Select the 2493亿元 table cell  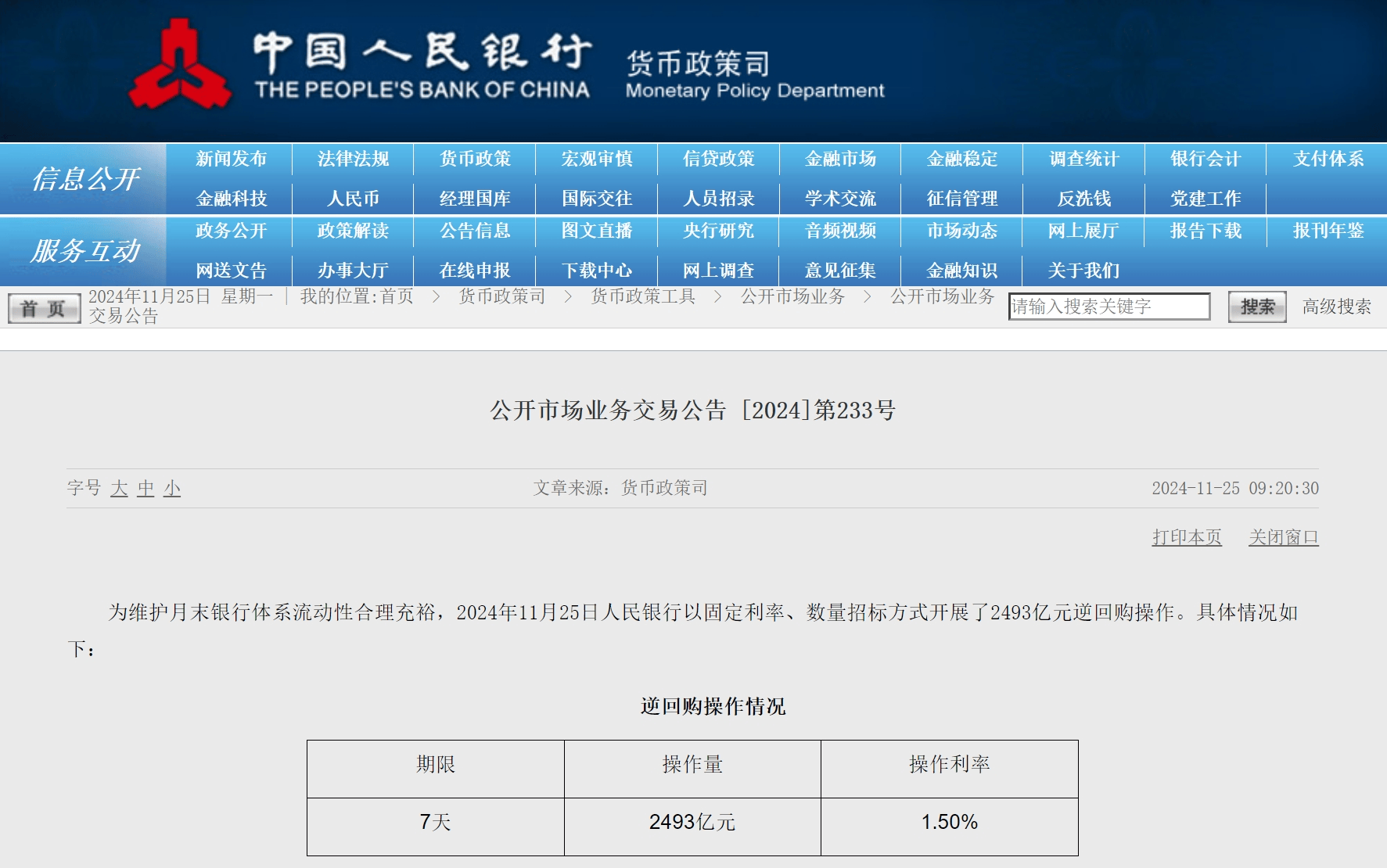(692, 827)
